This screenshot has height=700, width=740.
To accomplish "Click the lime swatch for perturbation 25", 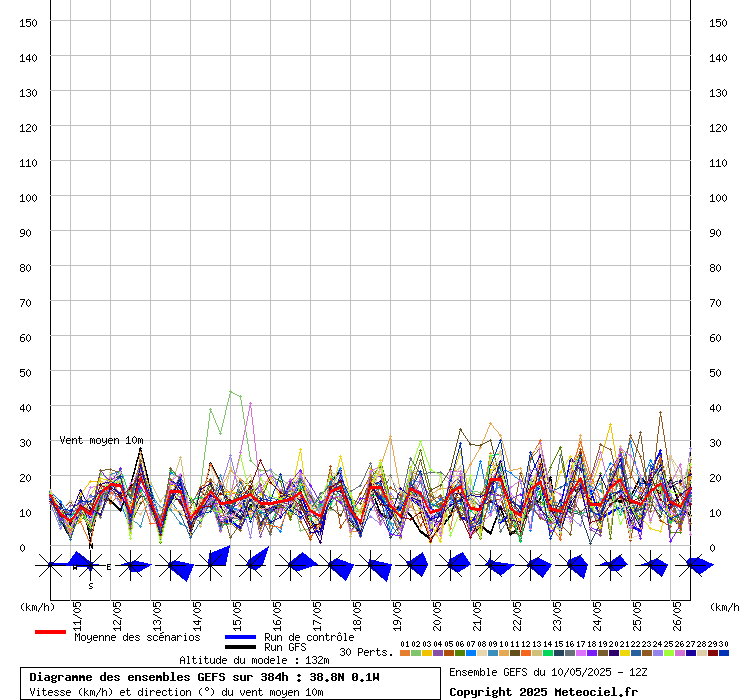I will 669,653.
